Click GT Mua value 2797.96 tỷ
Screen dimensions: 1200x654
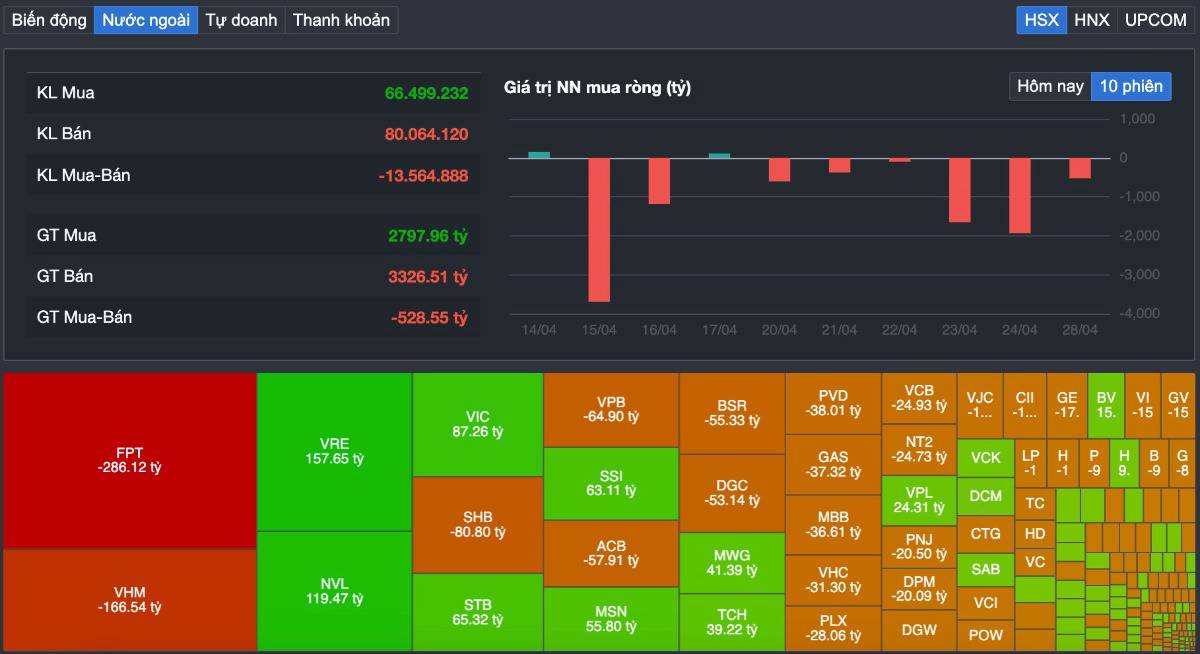(428, 236)
